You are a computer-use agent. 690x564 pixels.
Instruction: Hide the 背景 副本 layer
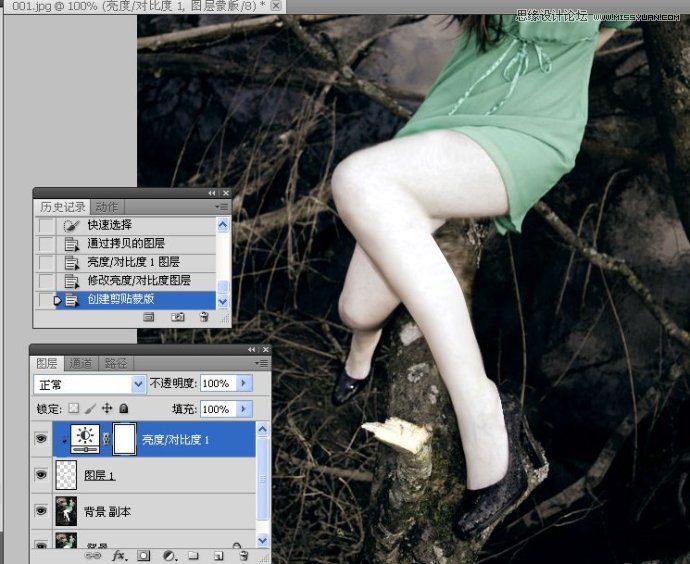[41, 511]
